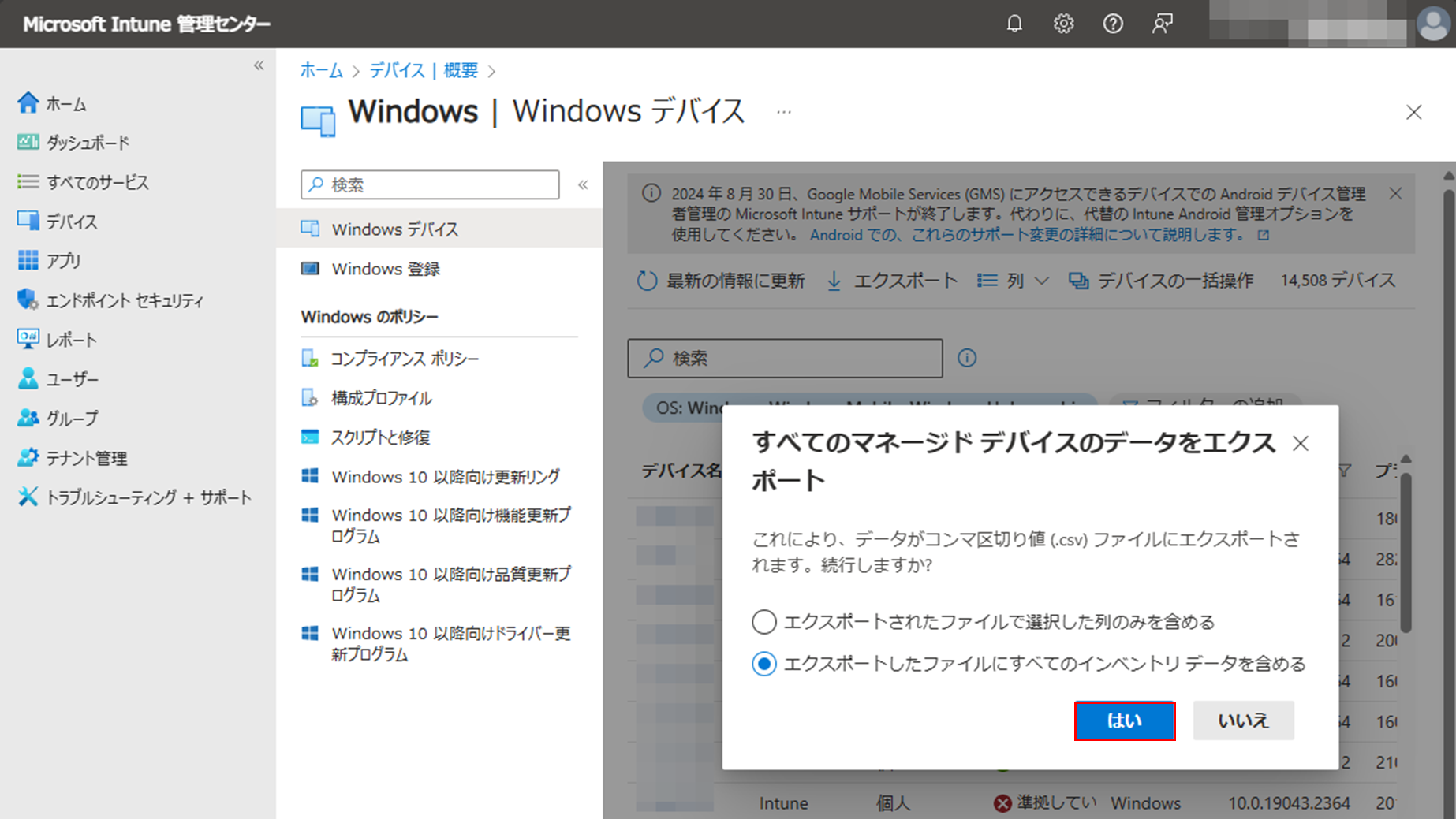Click the コンプライアンス ポリシー icon

tap(310, 359)
